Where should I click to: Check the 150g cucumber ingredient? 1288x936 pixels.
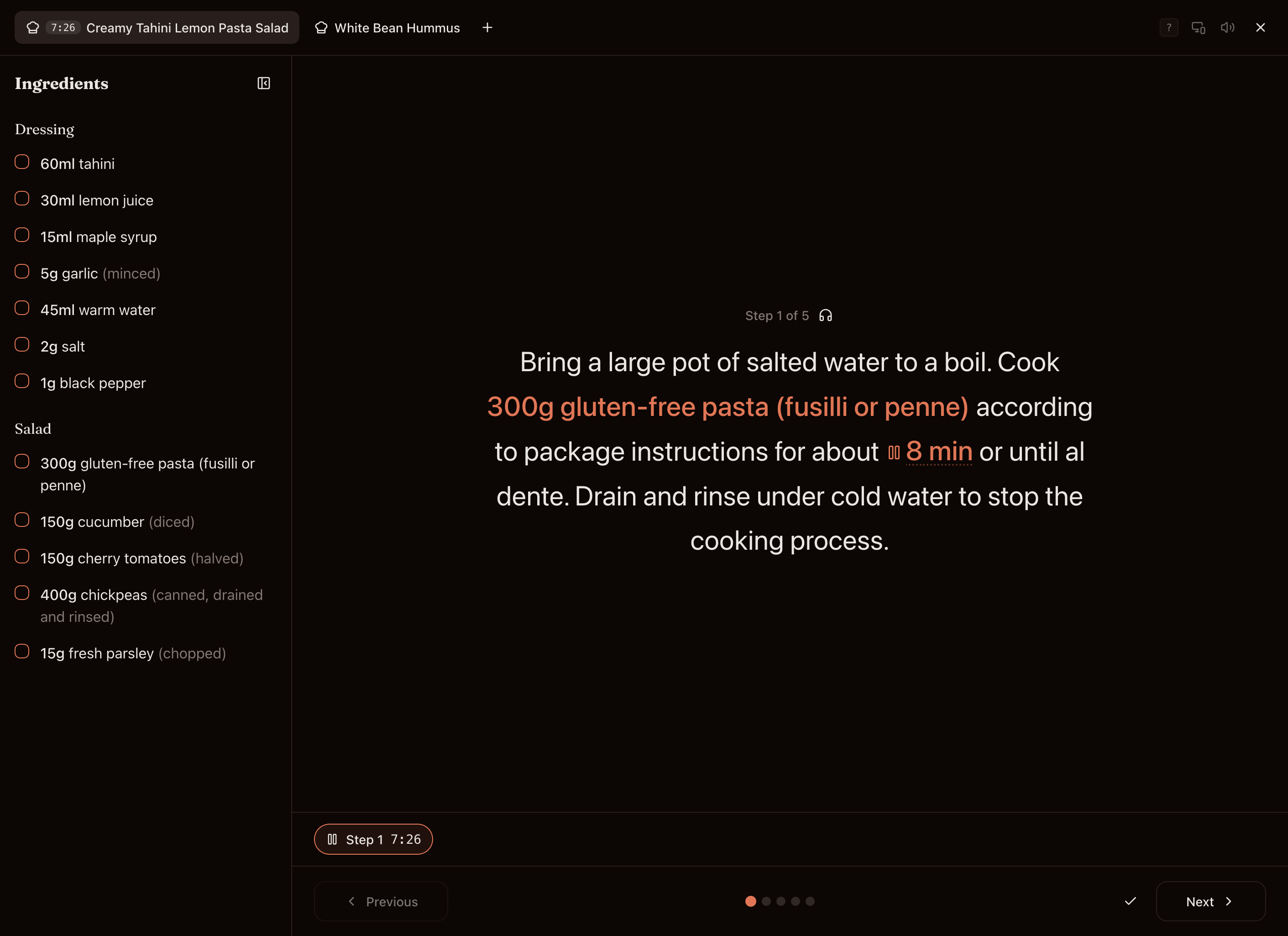pos(22,520)
